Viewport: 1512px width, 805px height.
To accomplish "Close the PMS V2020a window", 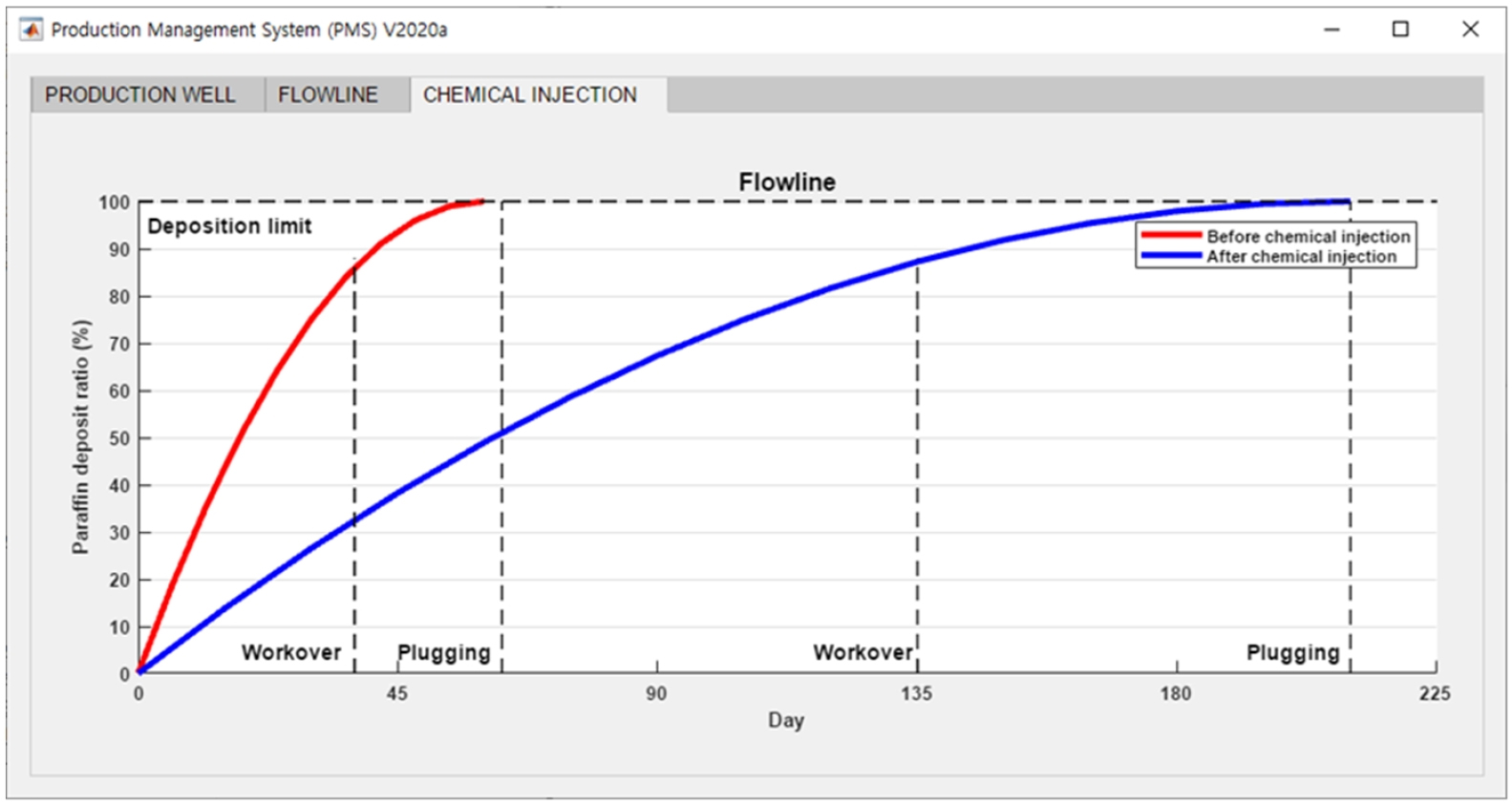I will tap(1470, 30).
